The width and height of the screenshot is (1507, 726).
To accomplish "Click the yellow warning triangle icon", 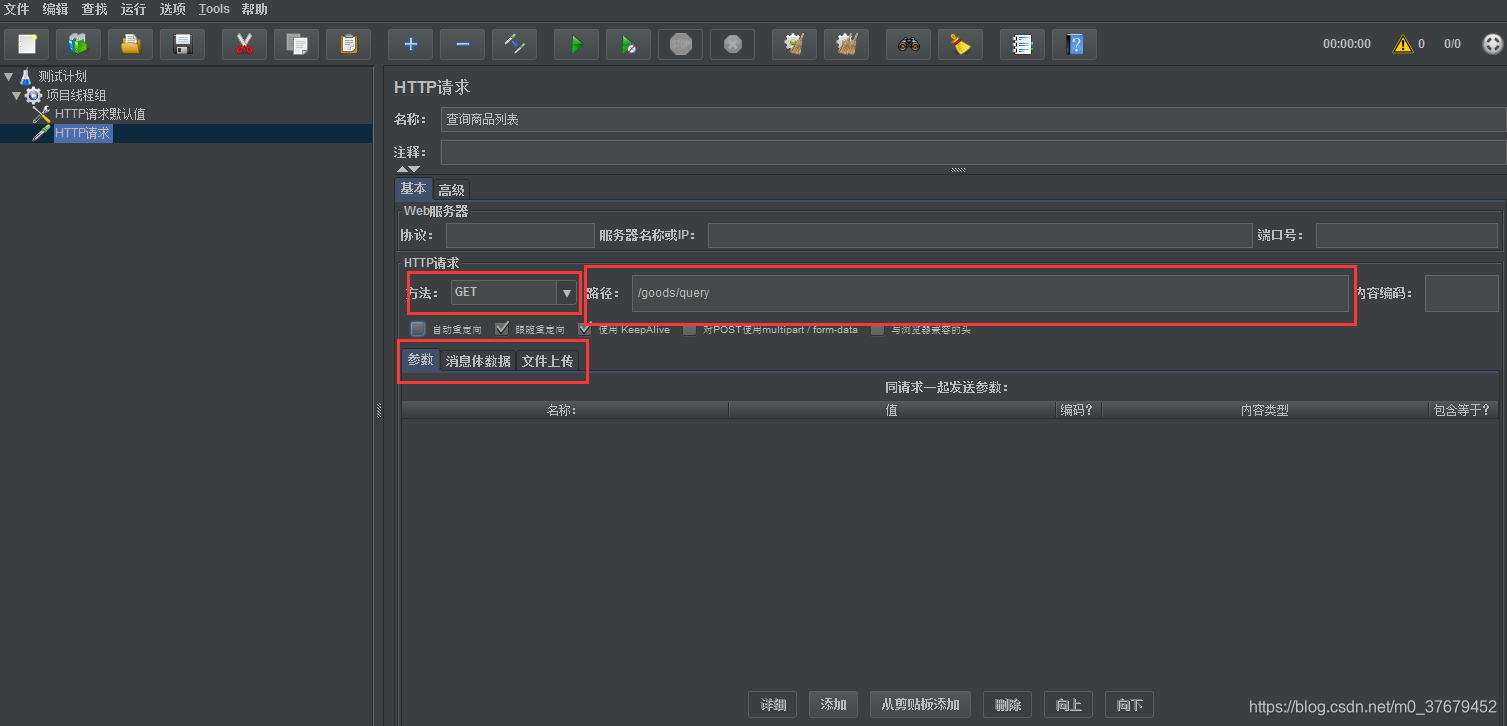I will click(x=1403, y=44).
